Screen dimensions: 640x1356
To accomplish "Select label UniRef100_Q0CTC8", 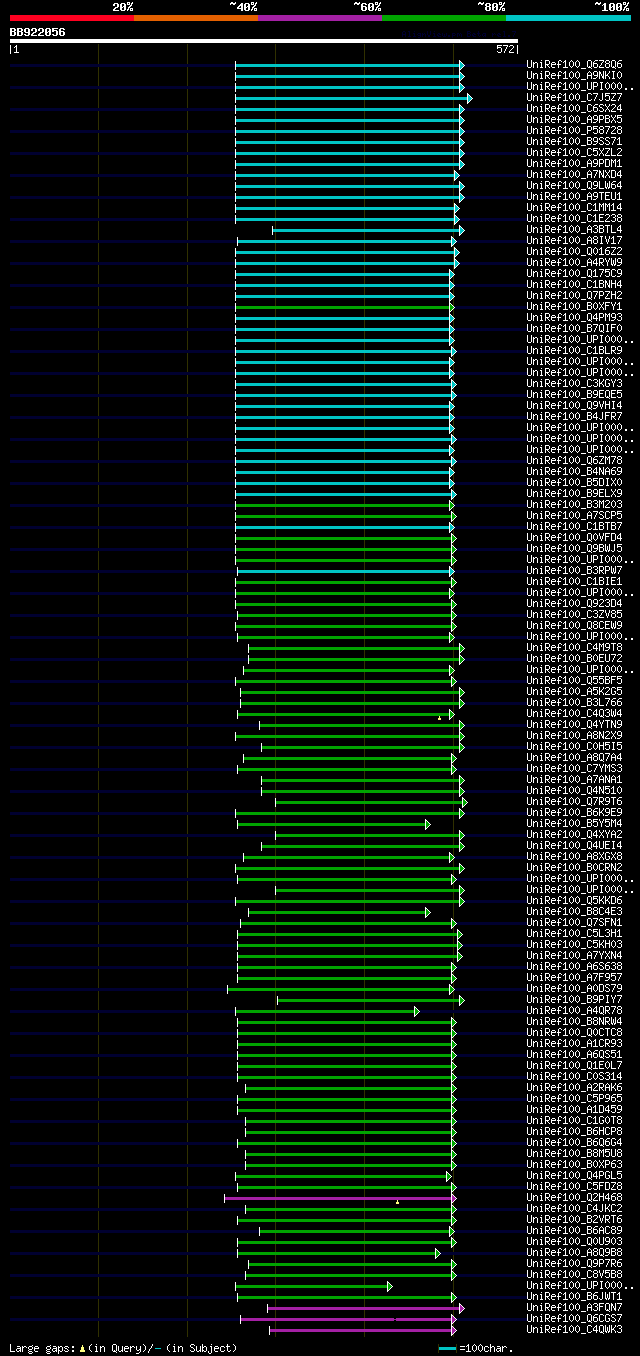I will pyautogui.click(x=574, y=1033).
